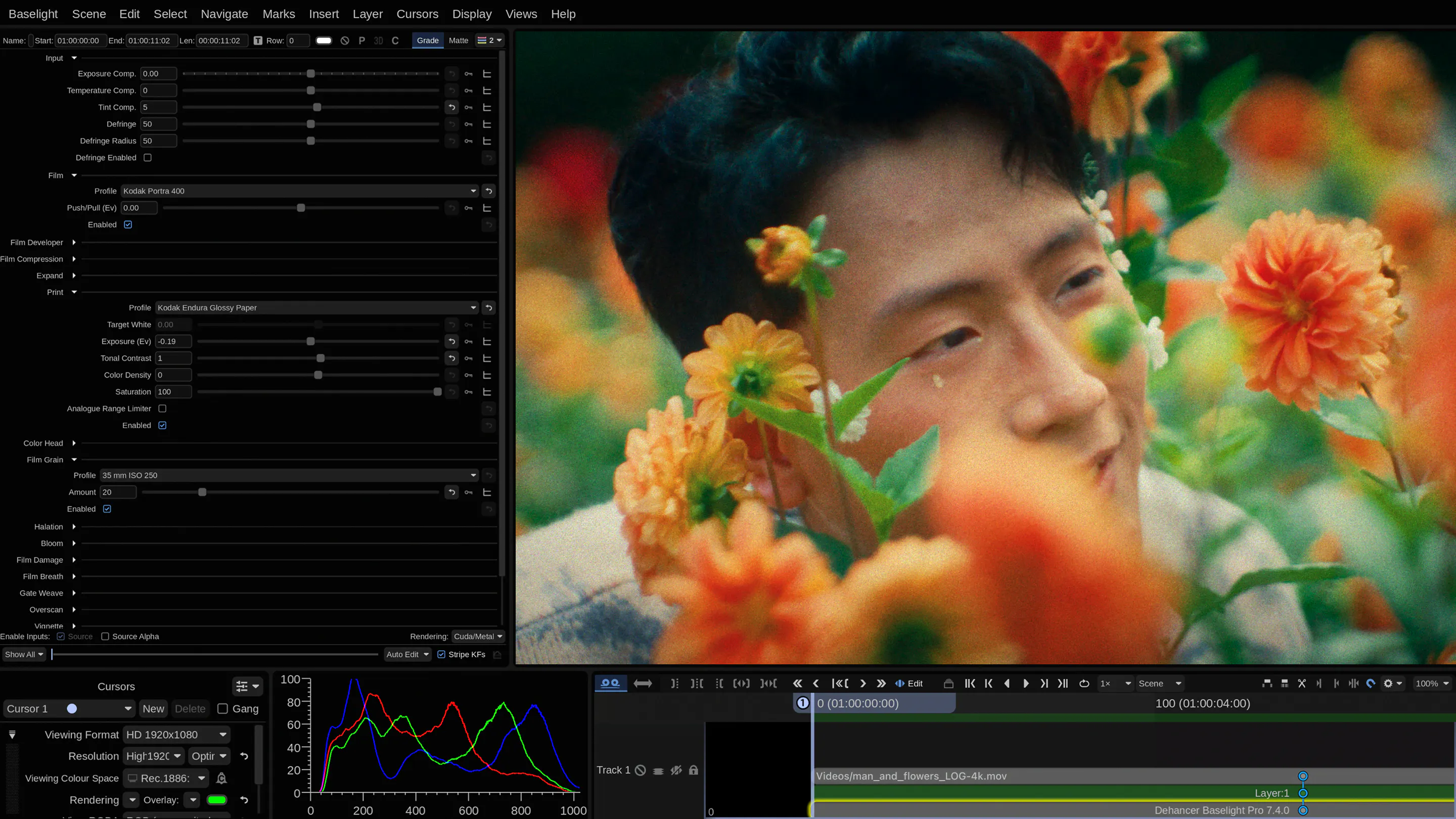The image size is (1456, 819).
Task: Reset the Film Profile selection
Action: point(489,191)
